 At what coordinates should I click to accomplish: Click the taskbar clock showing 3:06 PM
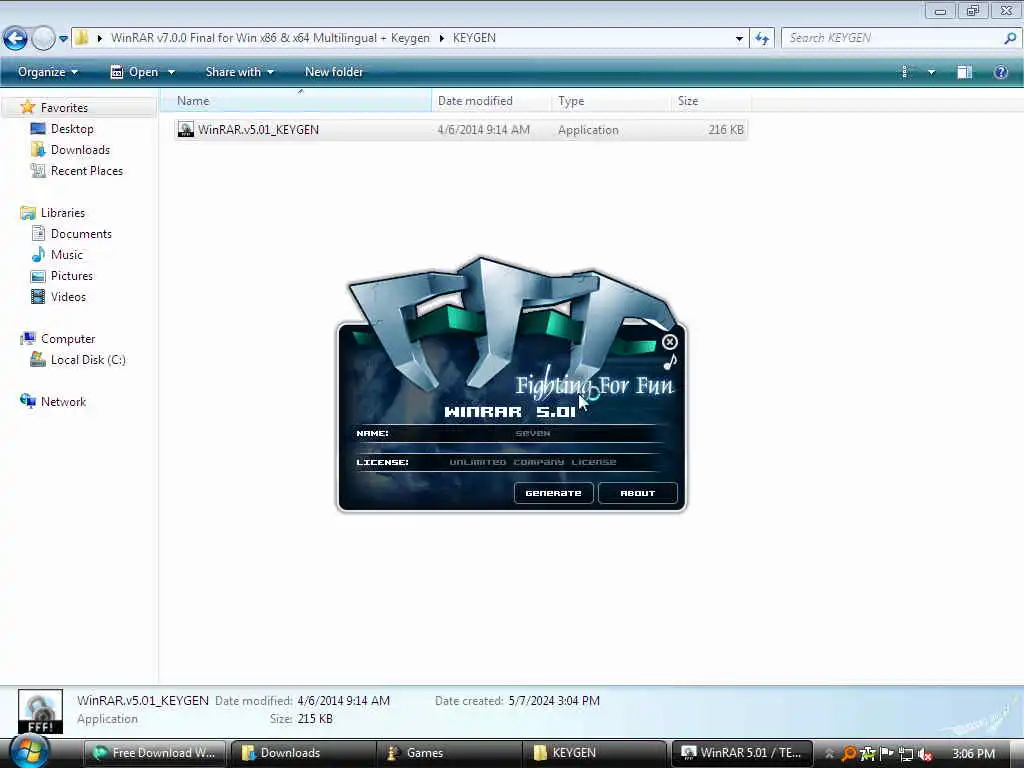point(973,754)
